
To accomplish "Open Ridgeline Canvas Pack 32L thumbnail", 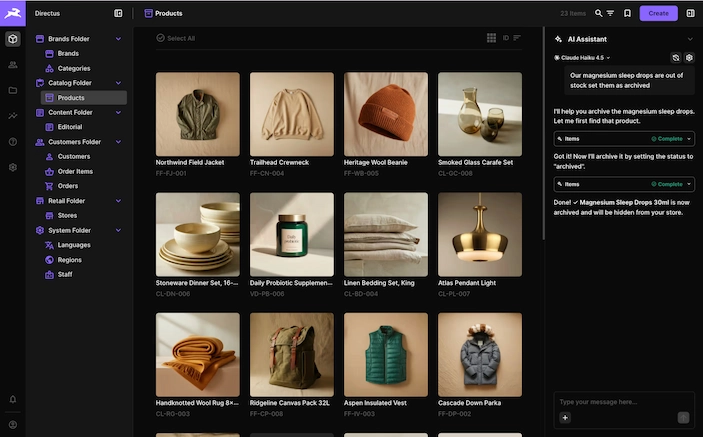I will 292,355.
